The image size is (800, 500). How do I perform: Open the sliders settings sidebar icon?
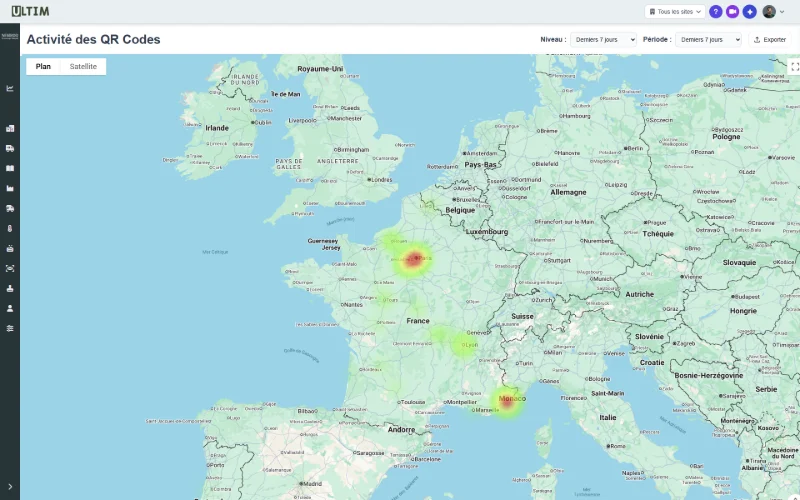pos(10,329)
